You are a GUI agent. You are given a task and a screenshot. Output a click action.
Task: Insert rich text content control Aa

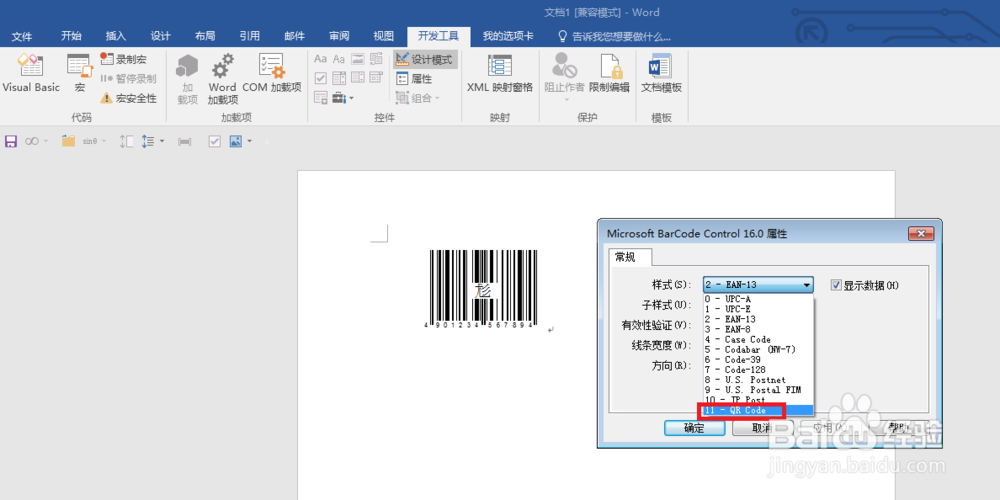point(321,59)
